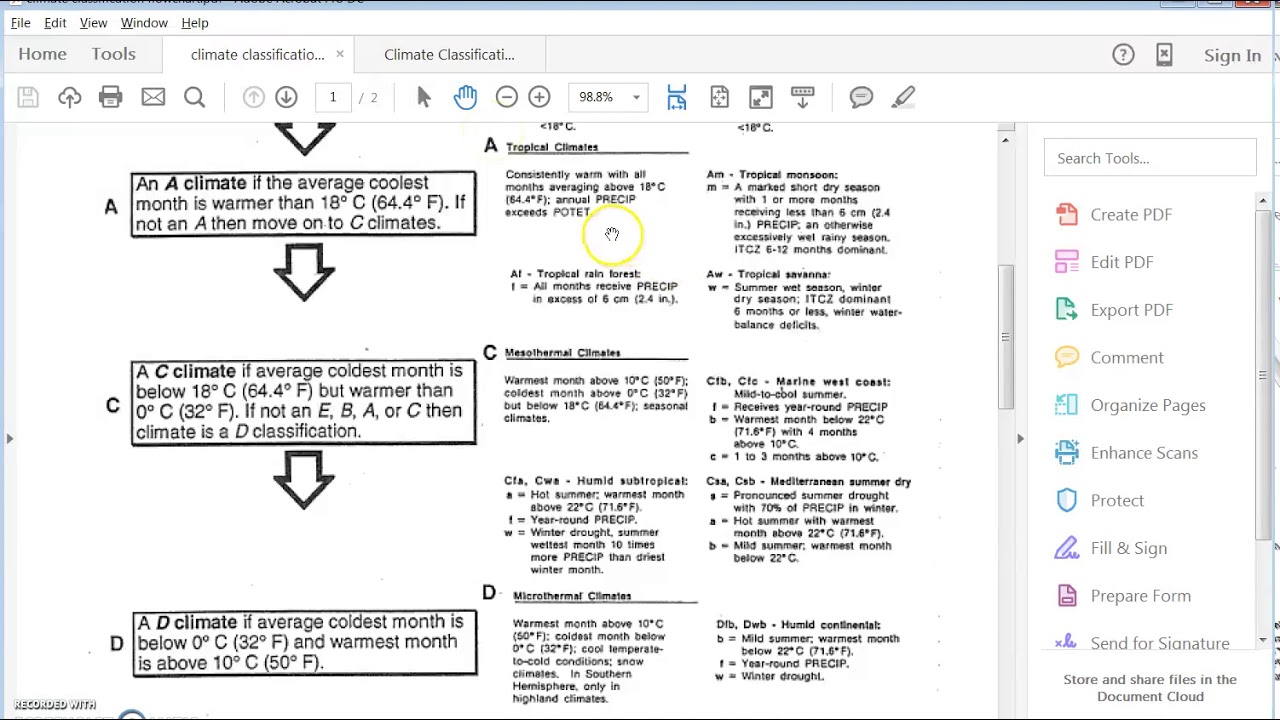Image resolution: width=1280 pixels, height=720 pixels.
Task: Open the View menu
Action: 93,22
